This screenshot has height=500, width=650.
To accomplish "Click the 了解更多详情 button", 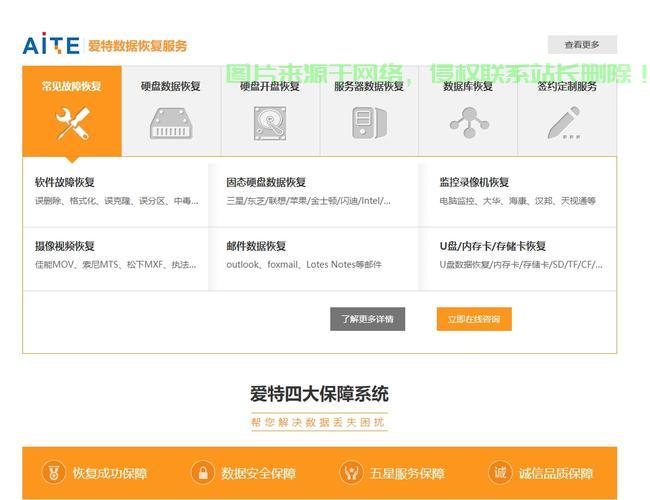I will pyautogui.click(x=367, y=319).
